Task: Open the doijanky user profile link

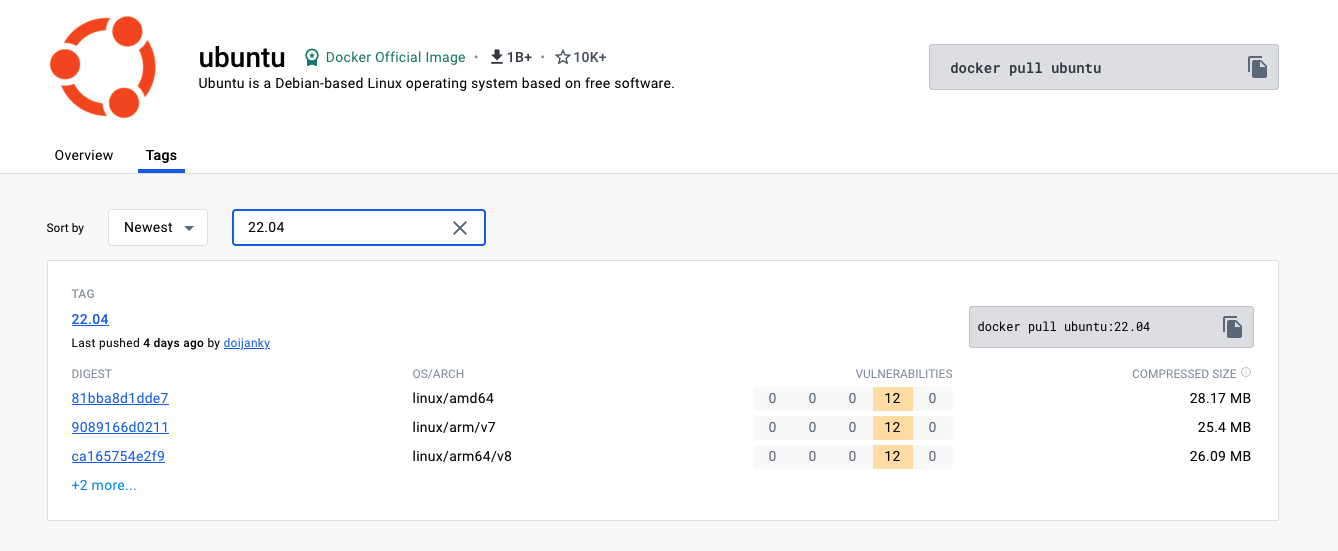Action: click(x=246, y=343)
